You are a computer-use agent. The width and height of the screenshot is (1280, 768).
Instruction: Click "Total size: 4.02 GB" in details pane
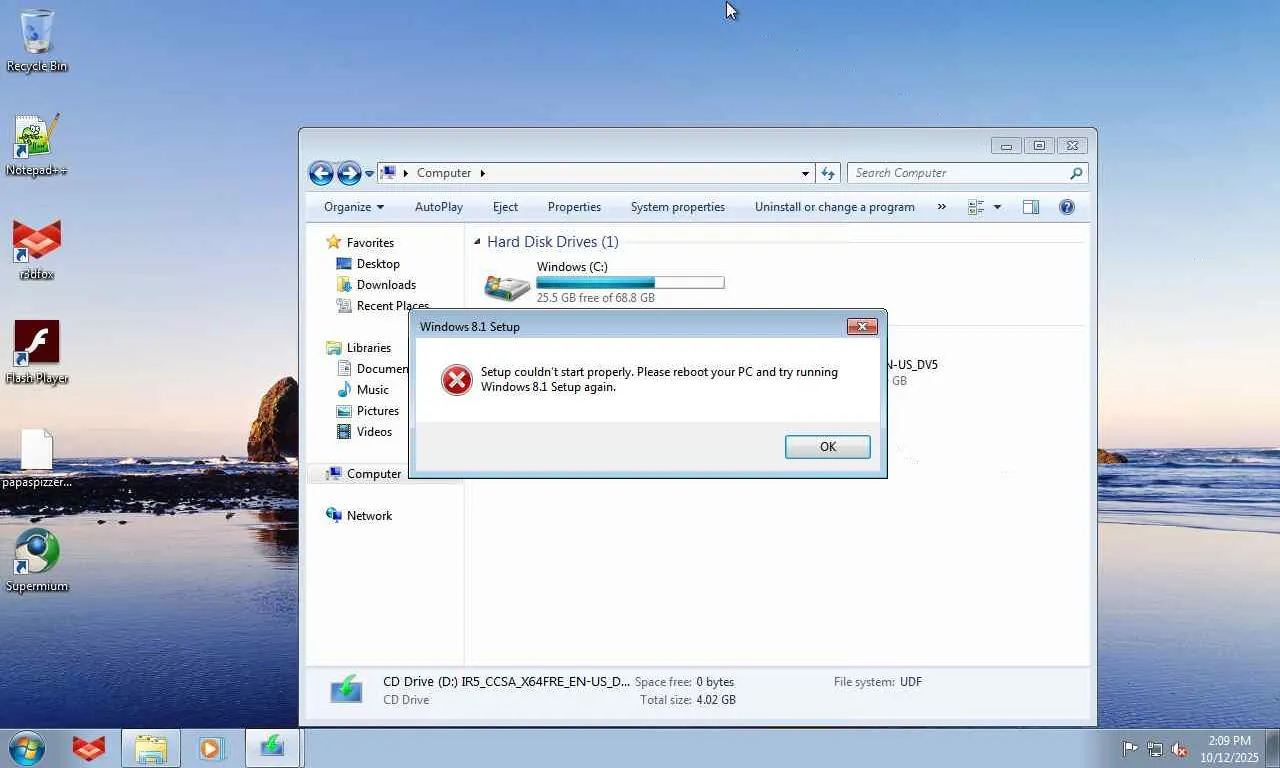[688, 700]
